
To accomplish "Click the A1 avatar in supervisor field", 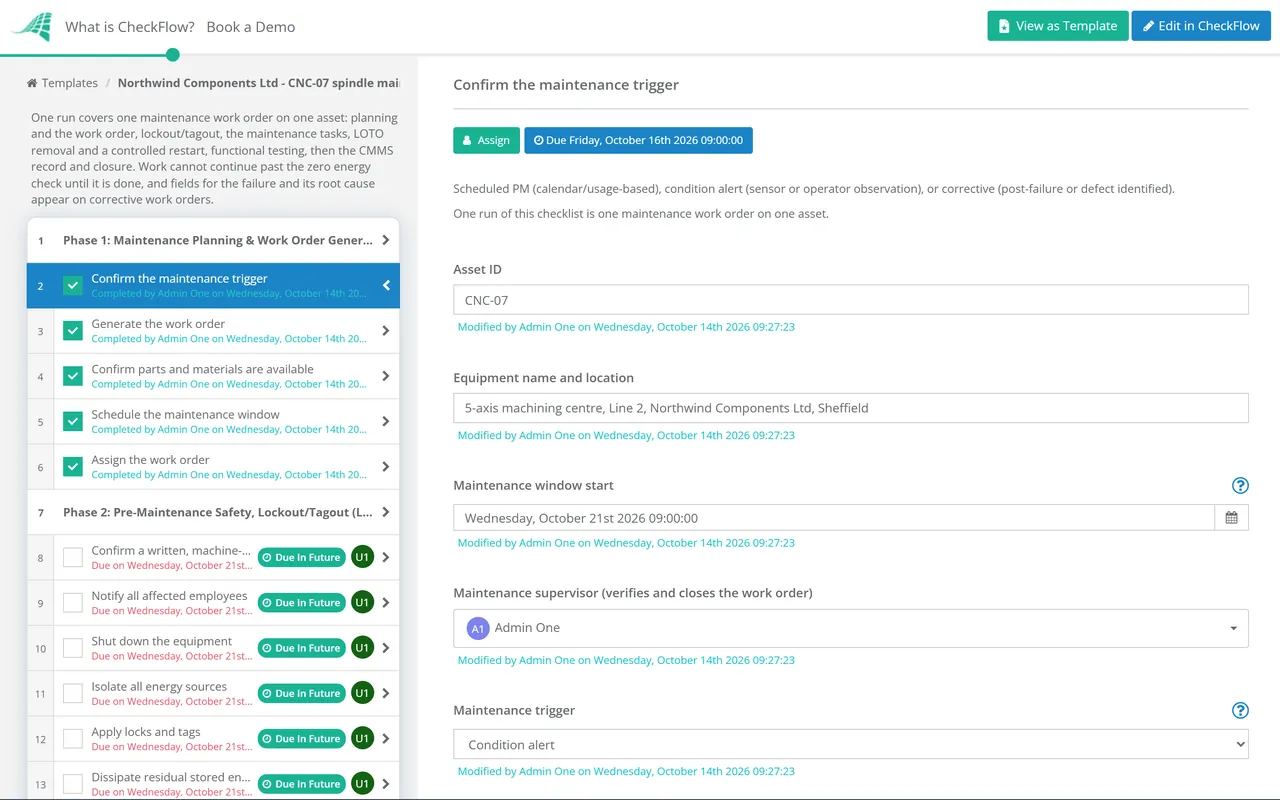I will (478, 628).
